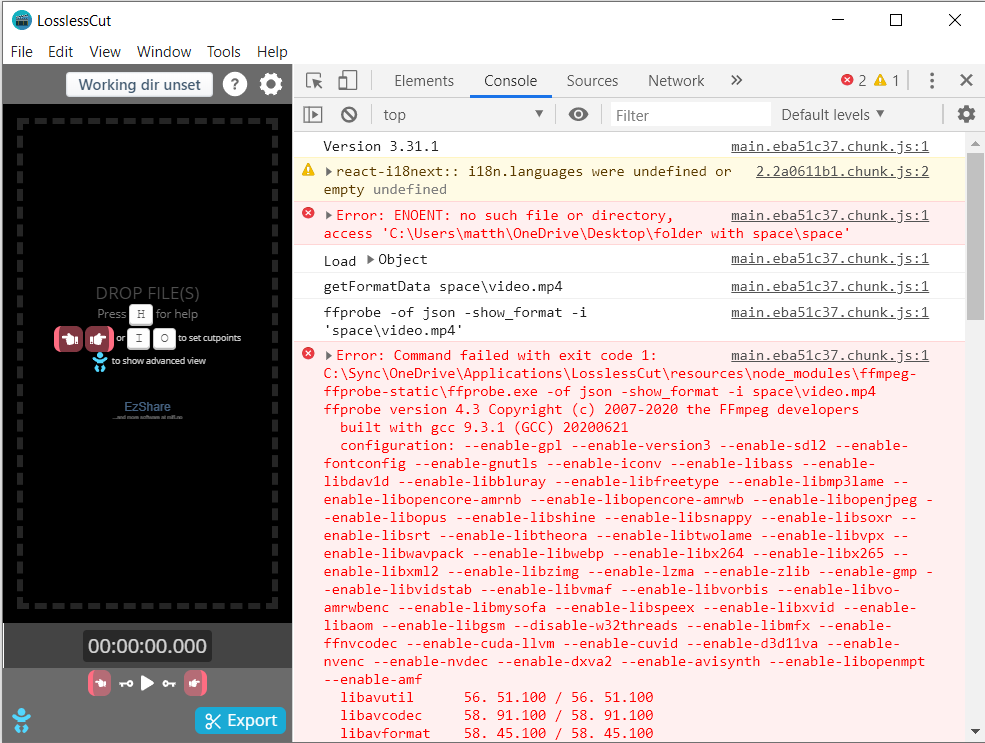Expand the ENOENT error message

329,215
